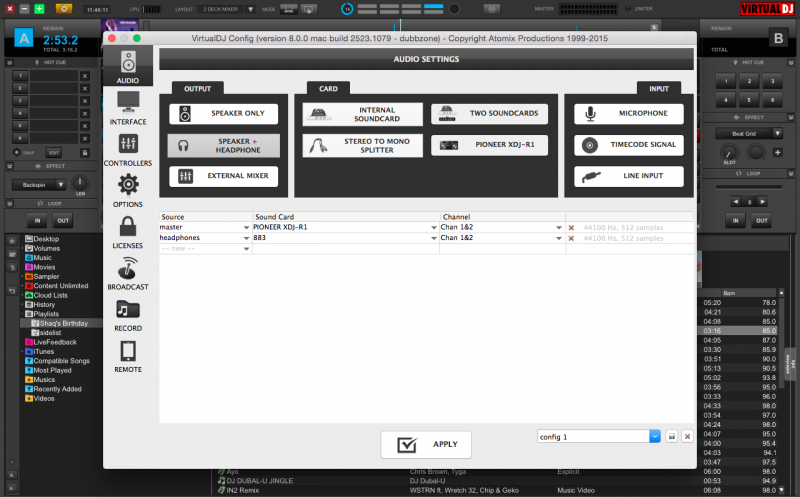800x497 pixels.
Task: Select Shaq's Birthday playlist in browser
Action: tap(64, 323)
